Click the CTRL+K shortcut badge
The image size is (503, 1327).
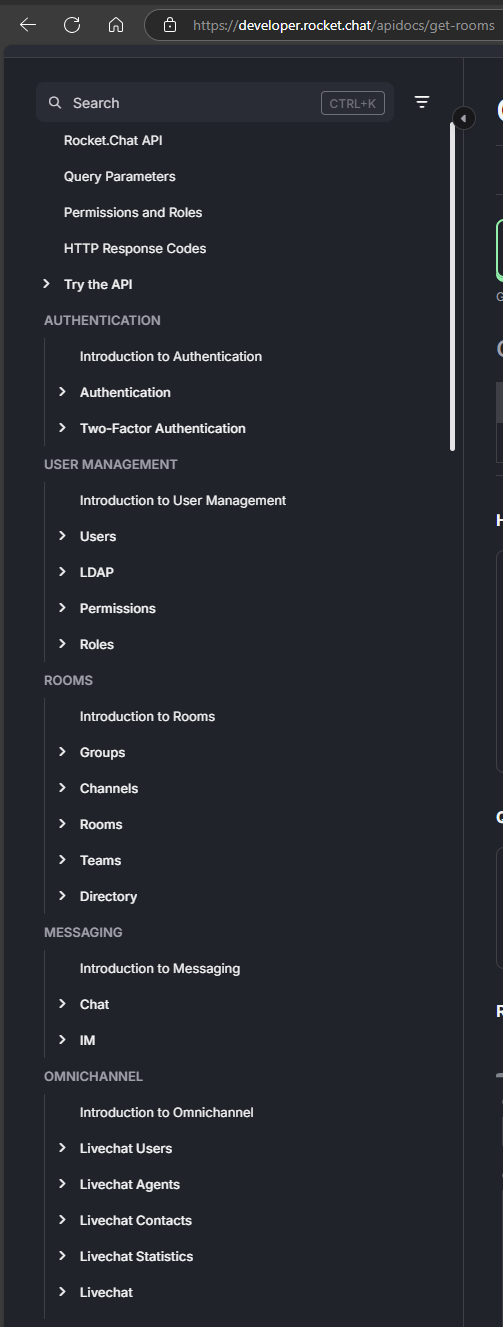coord(353,103)
